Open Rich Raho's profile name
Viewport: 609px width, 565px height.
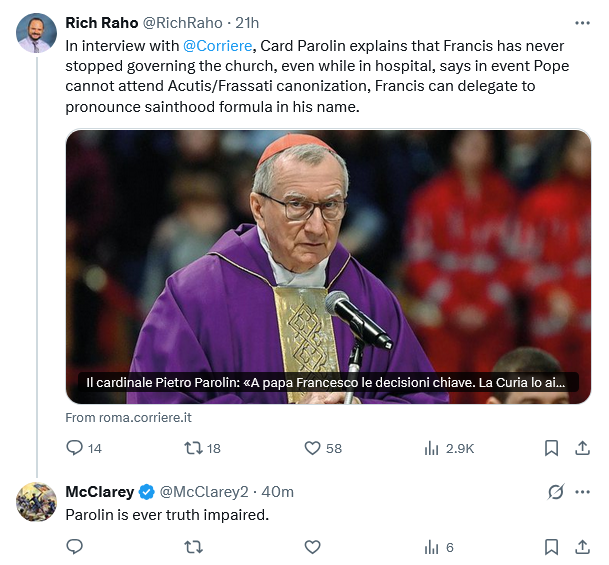(102, 23)
